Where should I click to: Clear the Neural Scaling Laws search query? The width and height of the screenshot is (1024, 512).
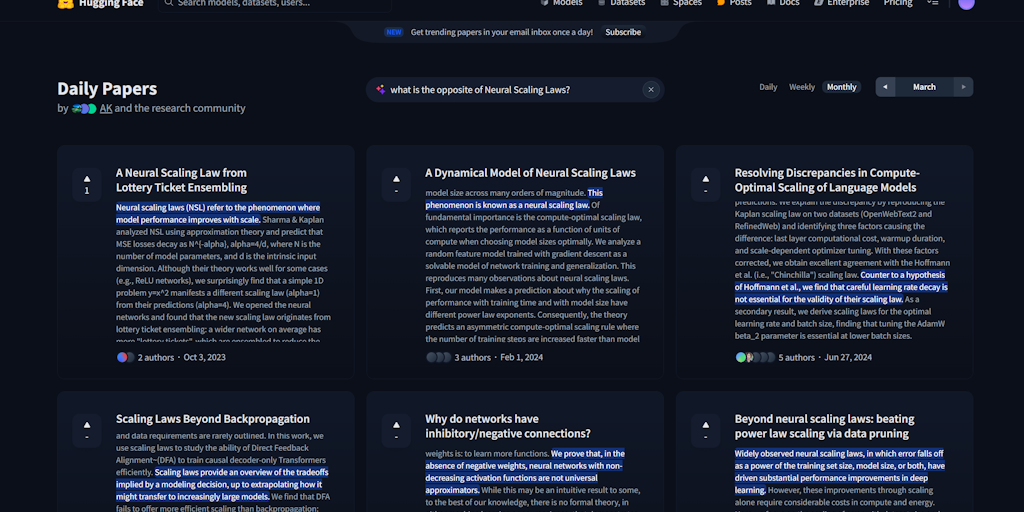point(650,89)
